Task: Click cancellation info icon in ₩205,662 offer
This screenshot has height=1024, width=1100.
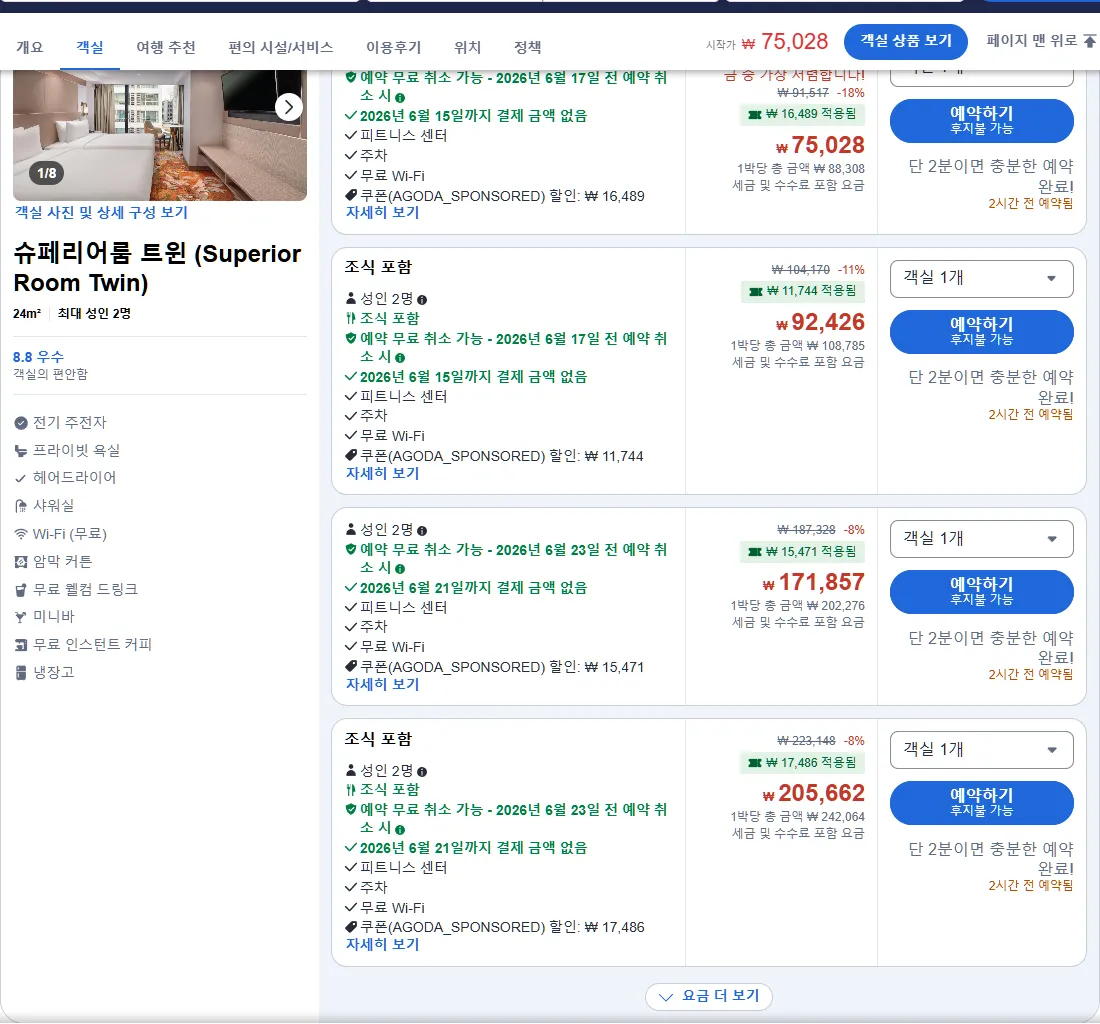Action: point(400,829)
